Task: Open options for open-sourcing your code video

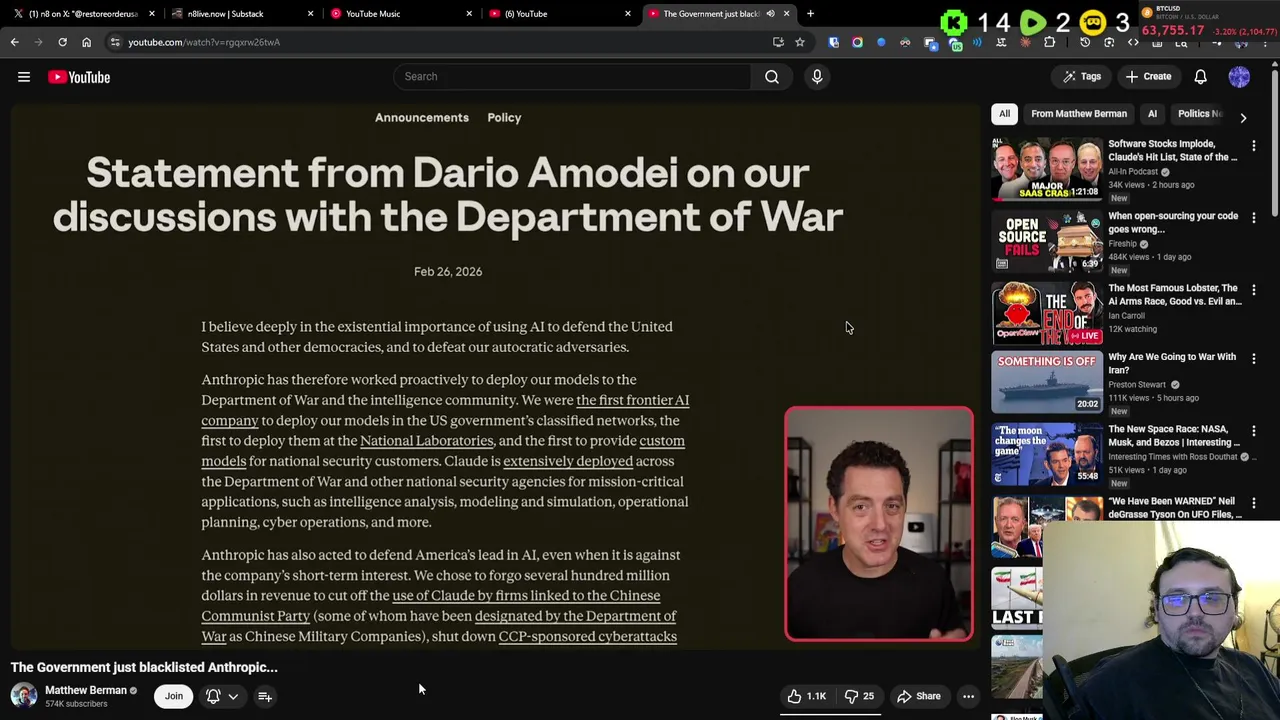Action: click(1254, 218)
